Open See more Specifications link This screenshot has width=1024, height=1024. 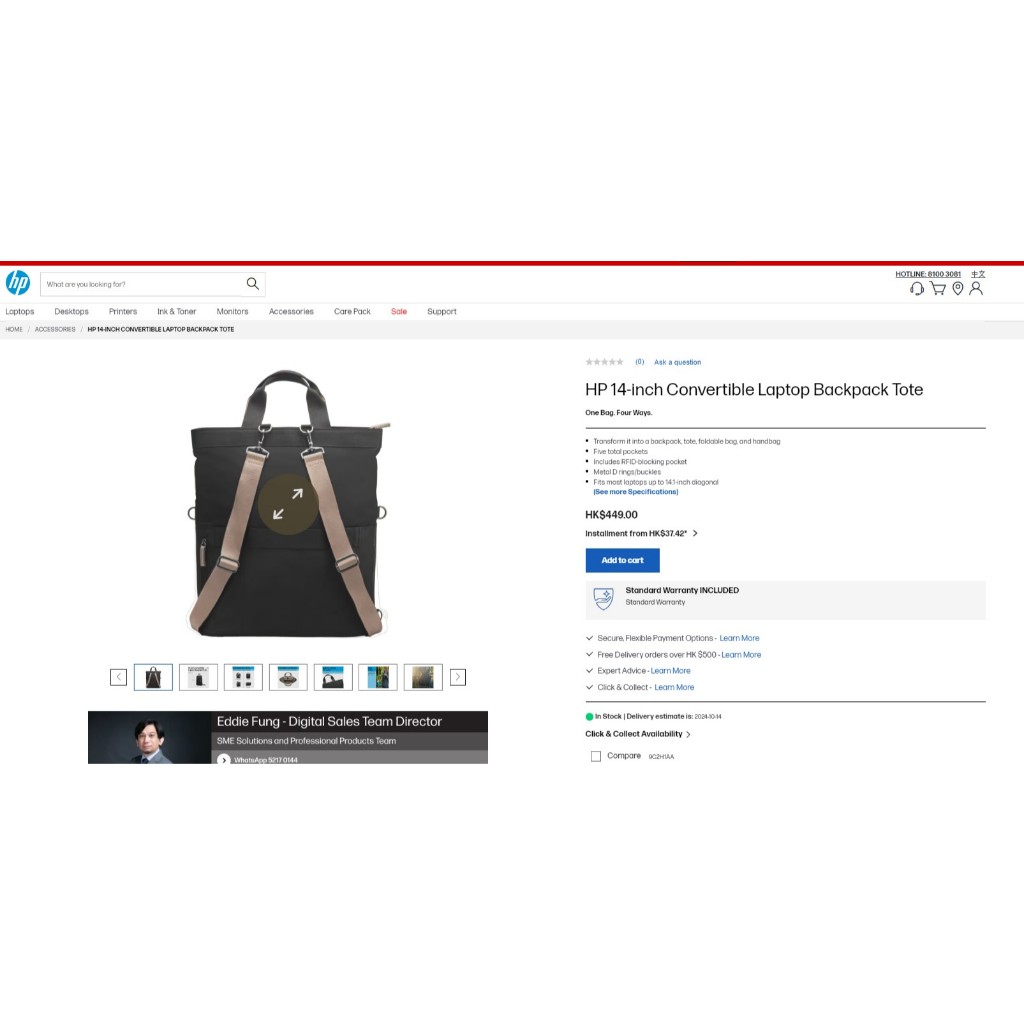point(635,492)
